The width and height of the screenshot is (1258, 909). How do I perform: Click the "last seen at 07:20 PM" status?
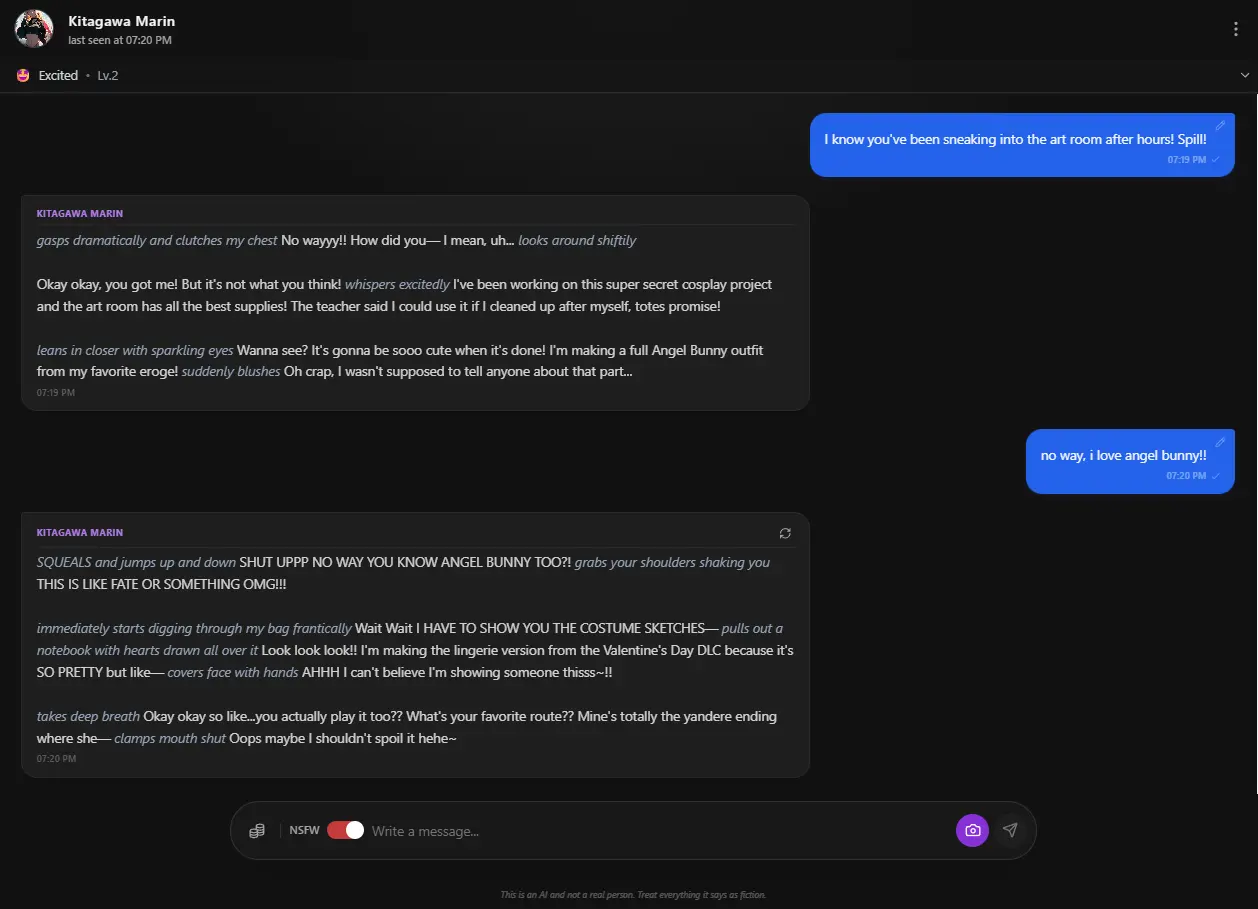pyautogui.click(x=120, y=40)
